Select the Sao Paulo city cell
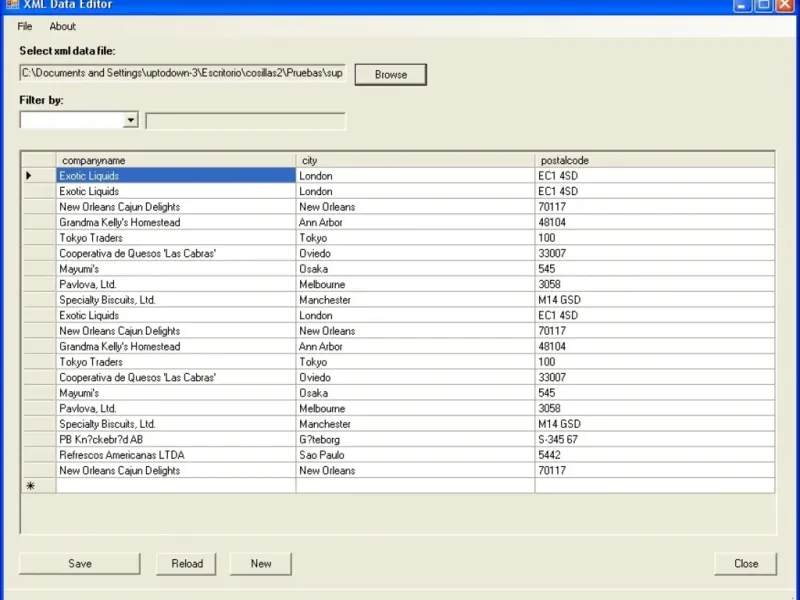 [x=415, y=455]
